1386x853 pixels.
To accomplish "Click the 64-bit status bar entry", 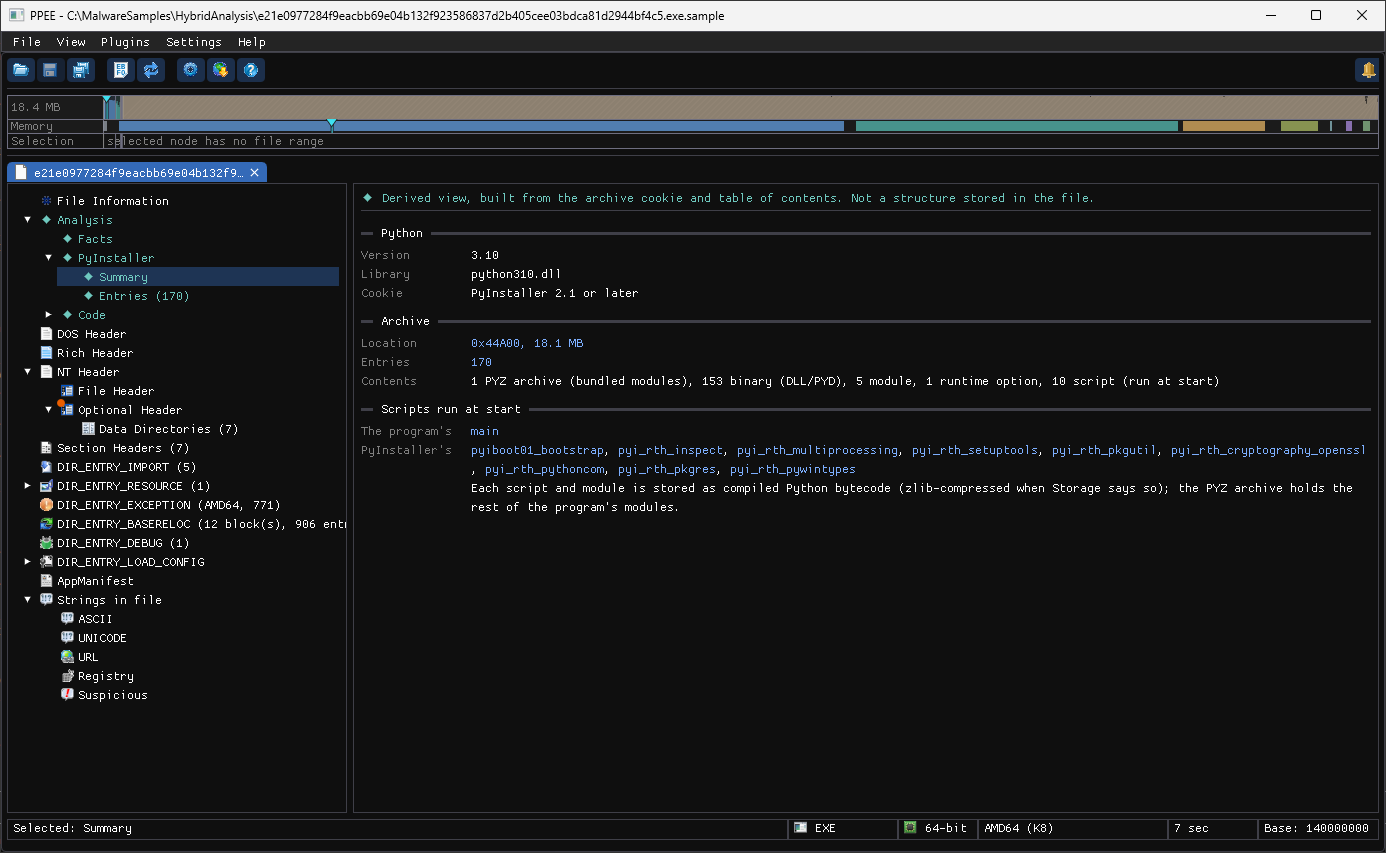I will click(x=935, y=828).
